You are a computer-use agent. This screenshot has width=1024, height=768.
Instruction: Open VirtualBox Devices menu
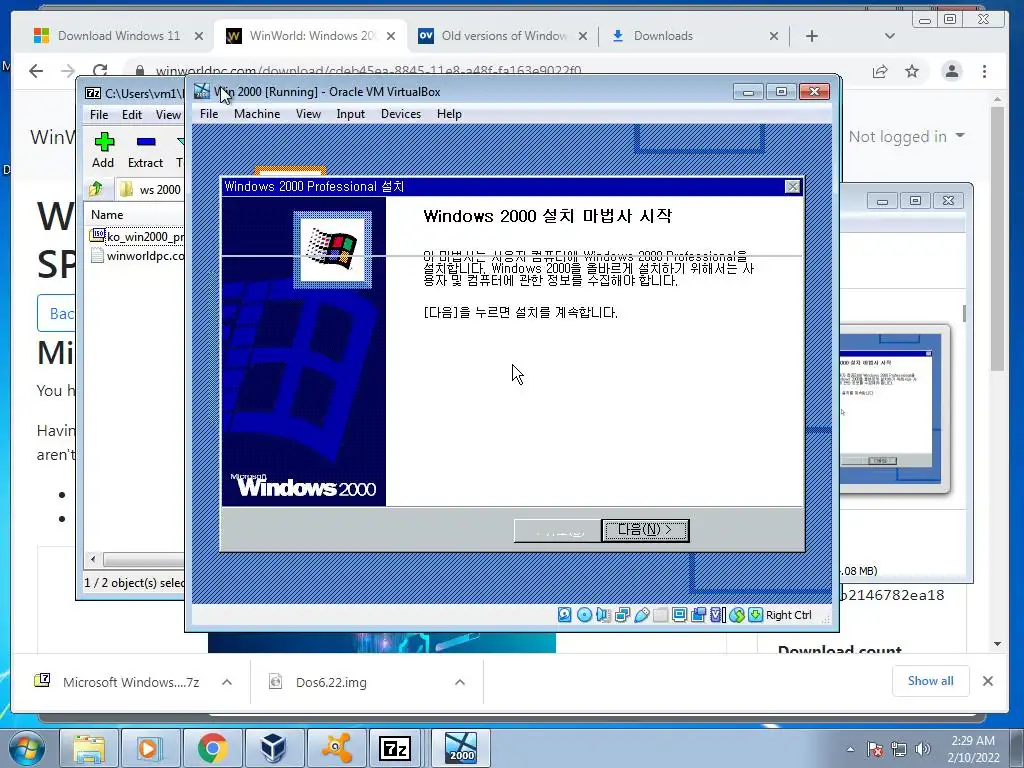(401, 114)
